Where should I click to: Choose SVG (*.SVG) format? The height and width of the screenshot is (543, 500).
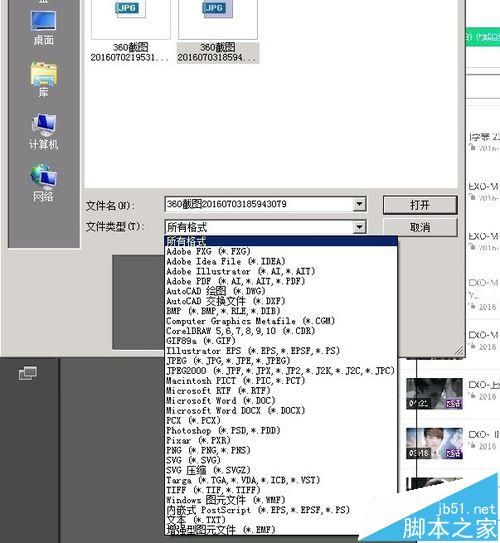coord(281,460)
